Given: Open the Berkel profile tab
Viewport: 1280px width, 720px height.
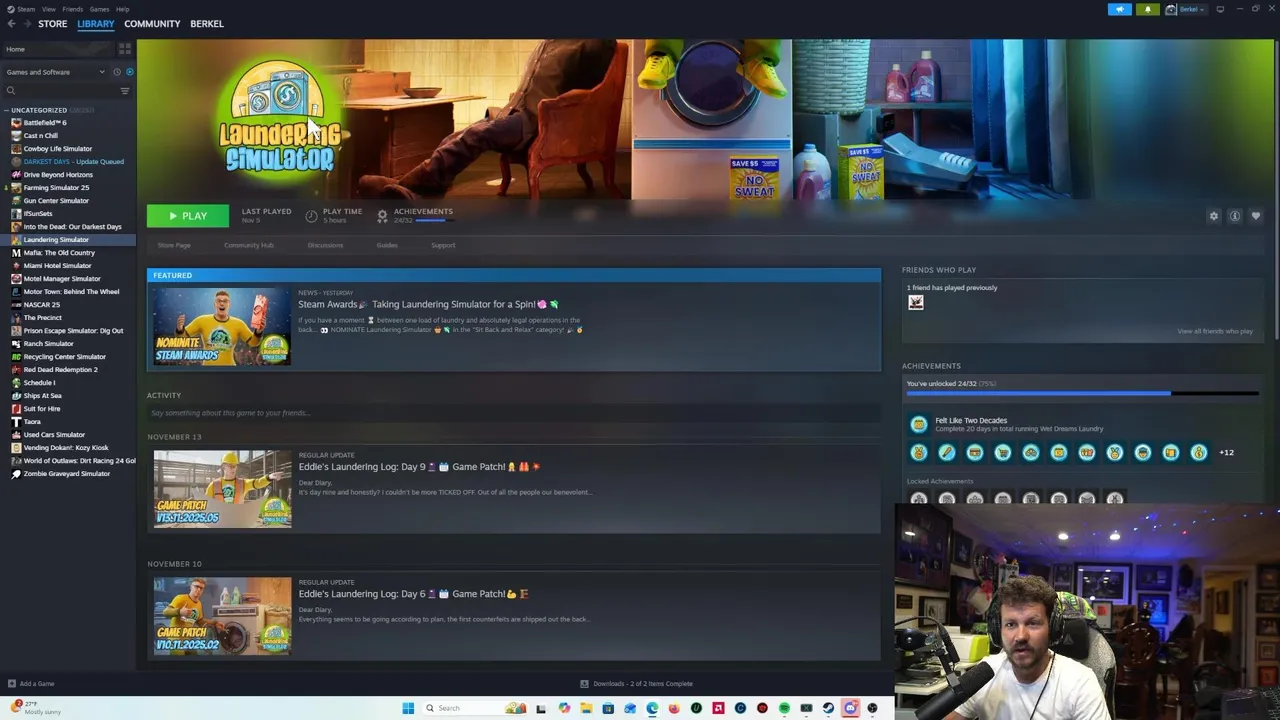Looking at the screenshot, I should 207,24.
